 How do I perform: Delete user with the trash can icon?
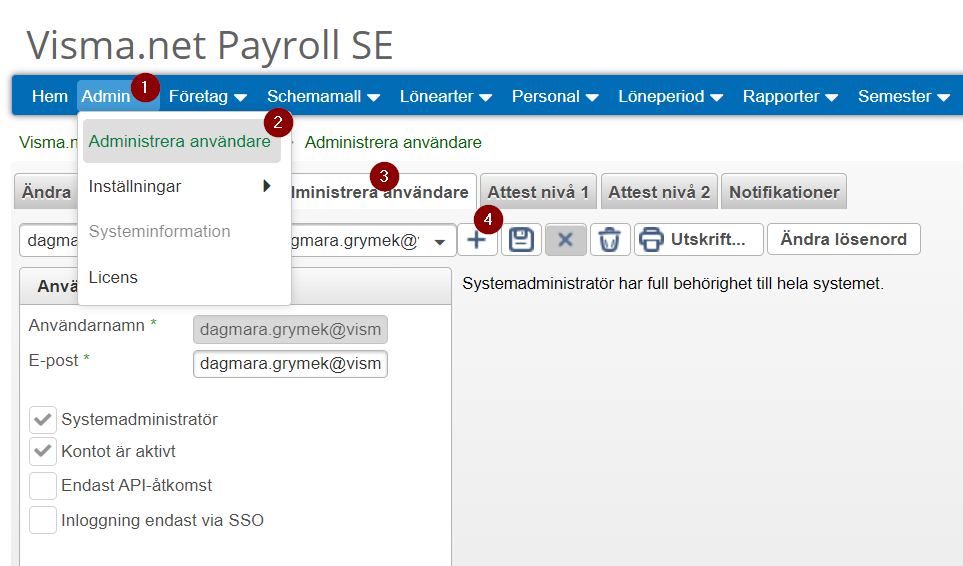coord(609,239)
